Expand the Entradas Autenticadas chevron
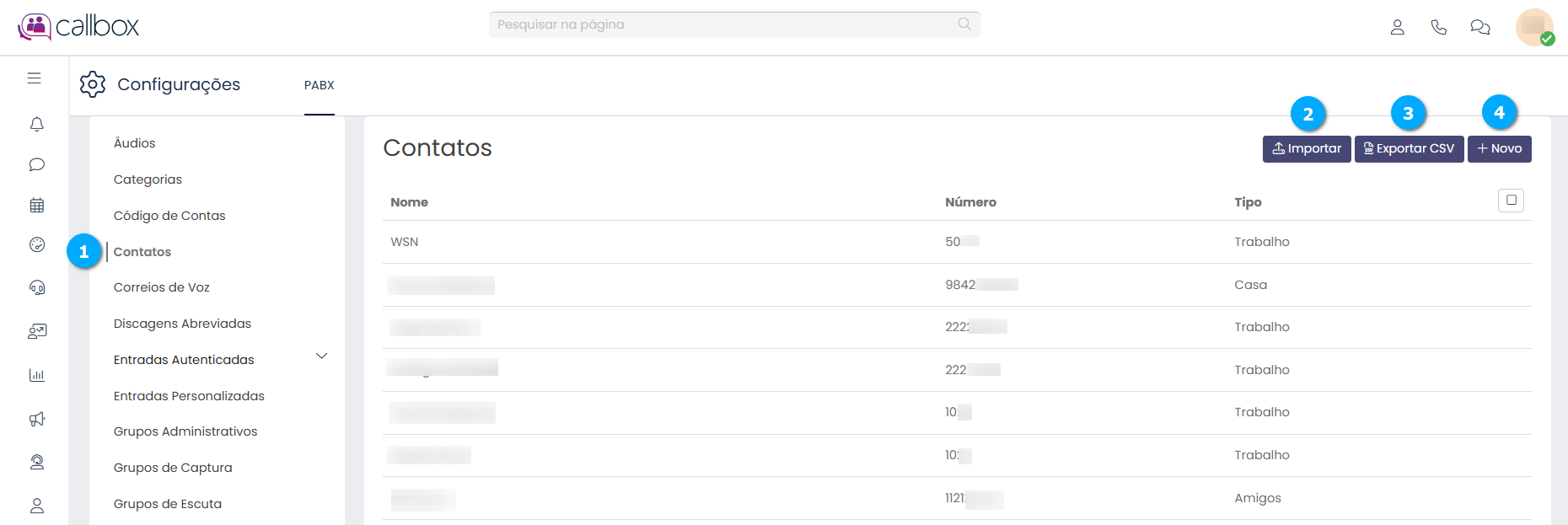 (x=321, y=356)
